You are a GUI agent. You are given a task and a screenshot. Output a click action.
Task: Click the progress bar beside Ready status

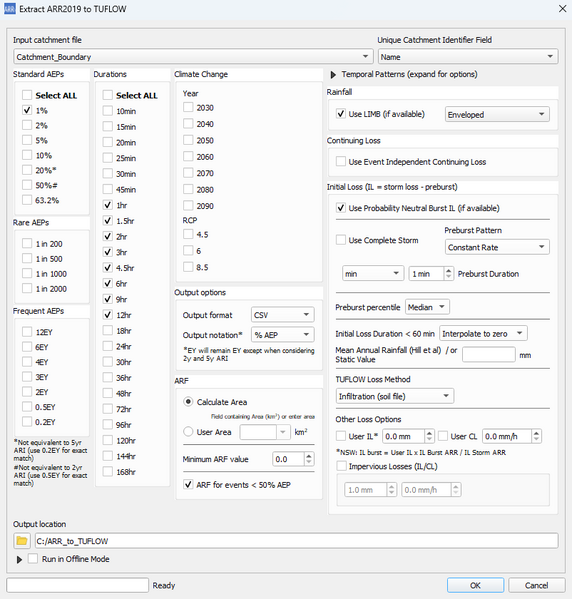78,585
